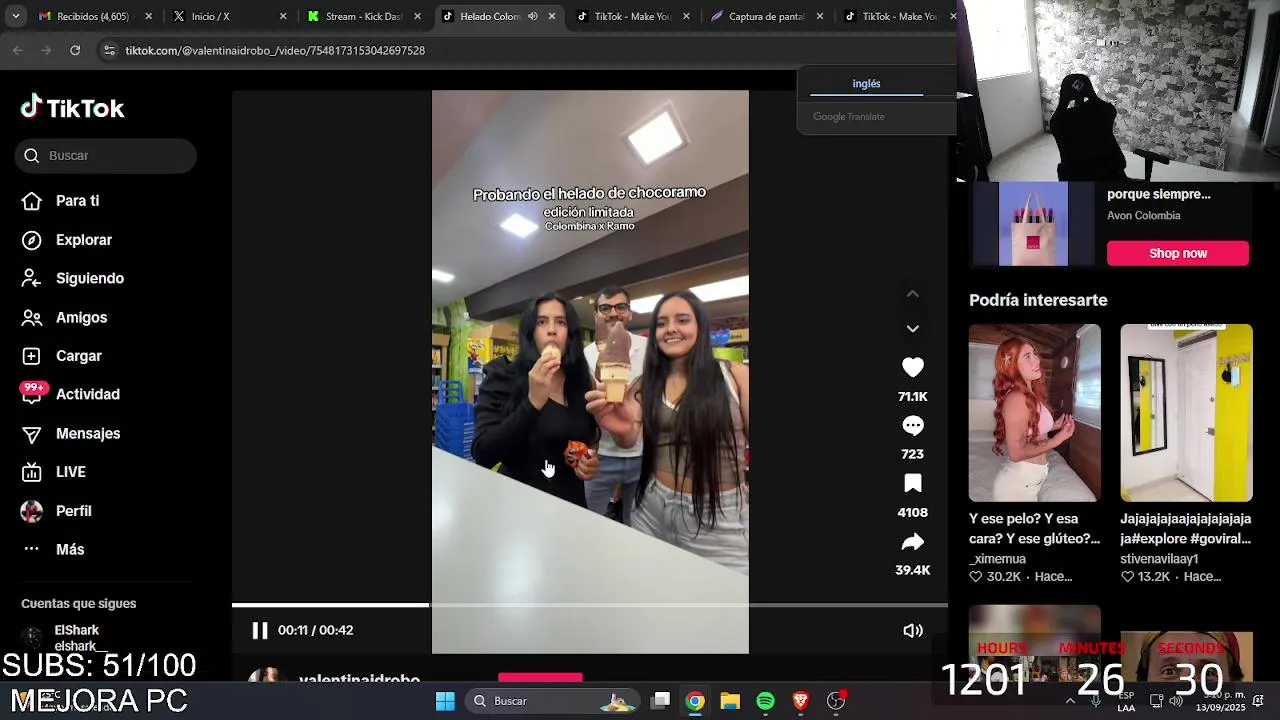Open Para ti home feed
This screenshot has height=720, width=1280.
(61, 201)
